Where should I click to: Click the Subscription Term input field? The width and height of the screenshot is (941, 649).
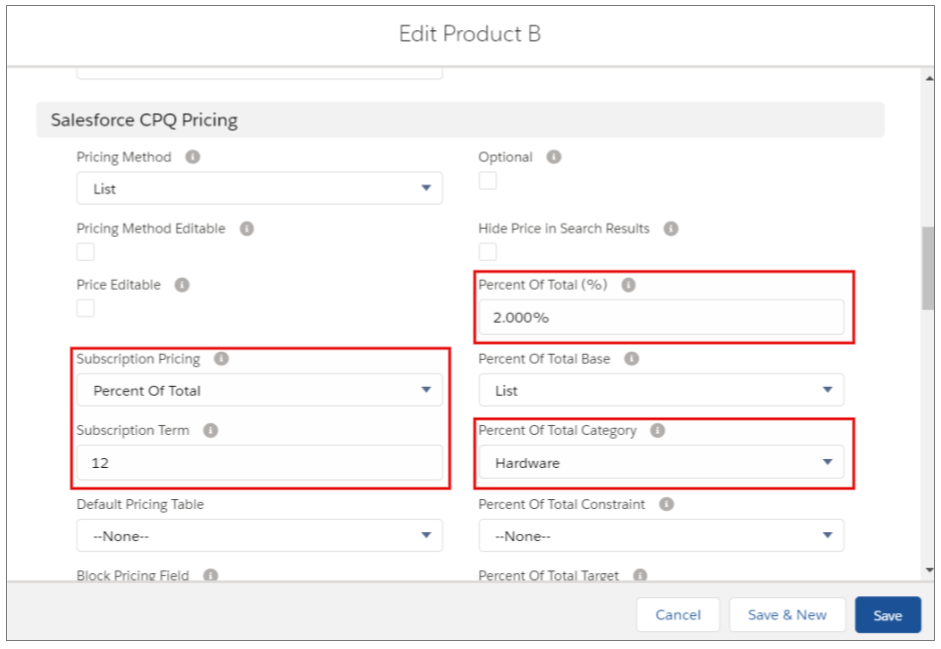[259, 462]
